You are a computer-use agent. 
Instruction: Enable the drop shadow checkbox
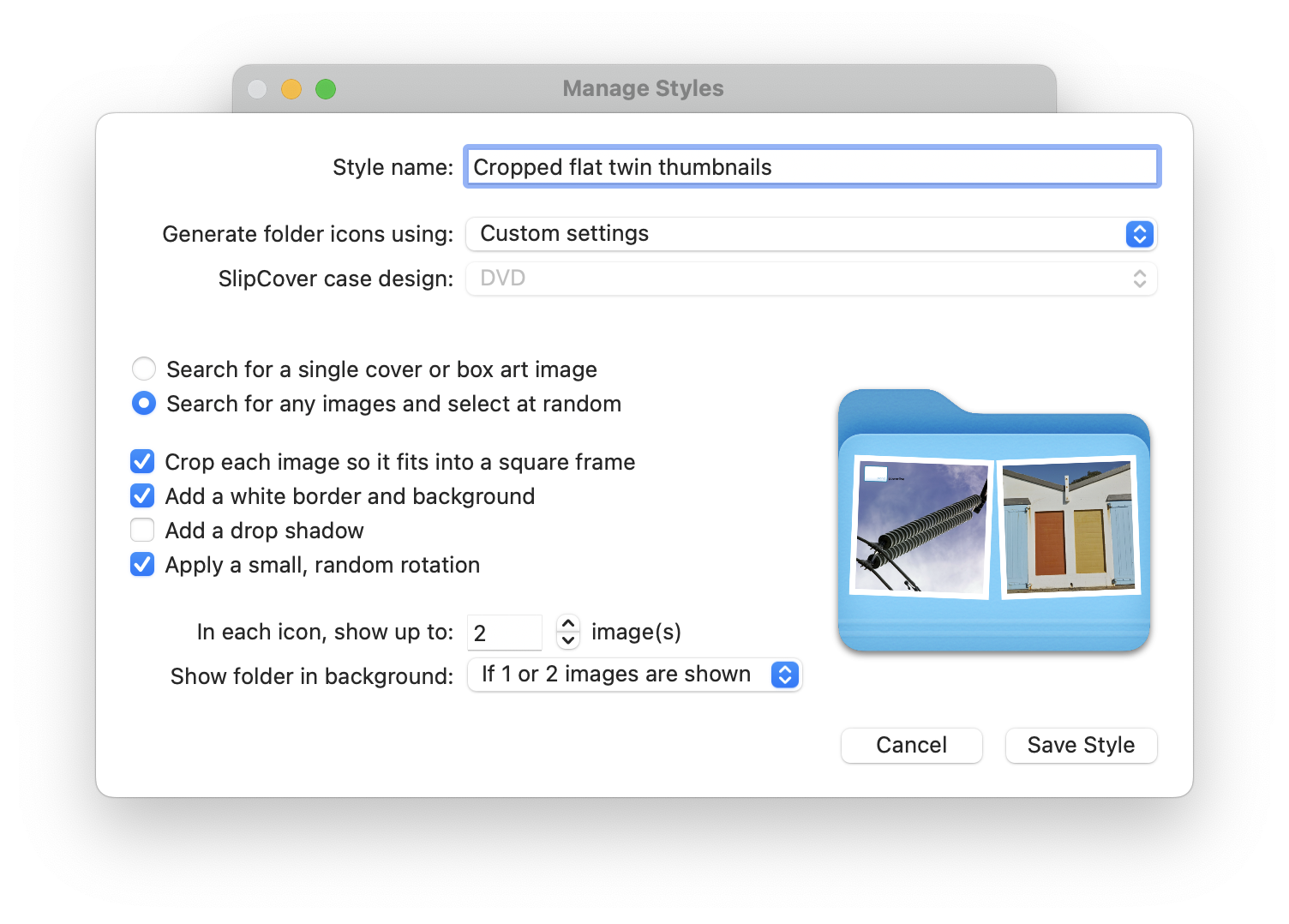tap(142, 530)
